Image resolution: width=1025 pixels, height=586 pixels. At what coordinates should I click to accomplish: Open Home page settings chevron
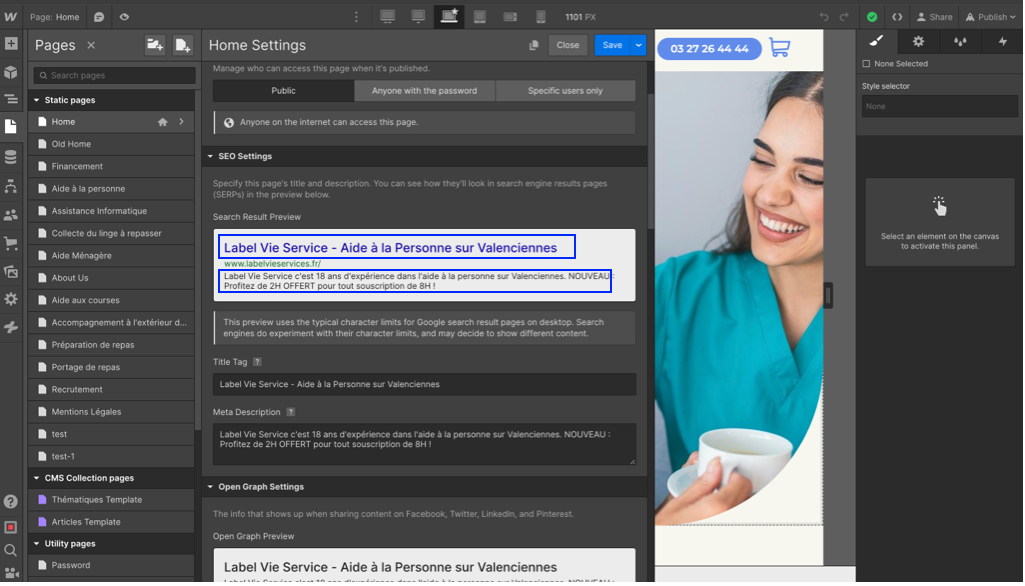182,122
